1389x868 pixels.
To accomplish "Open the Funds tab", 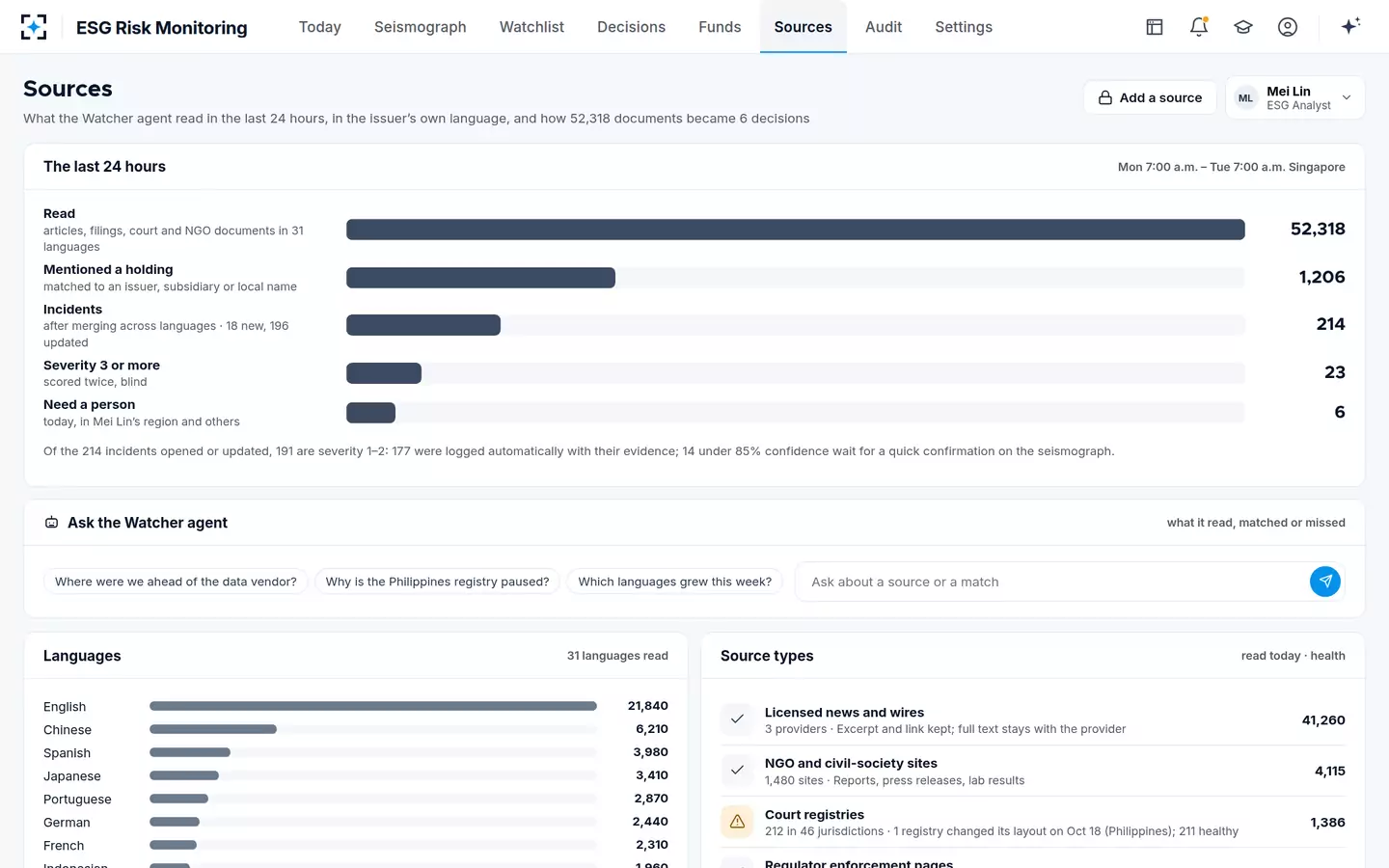I will (x=720, y=27).
